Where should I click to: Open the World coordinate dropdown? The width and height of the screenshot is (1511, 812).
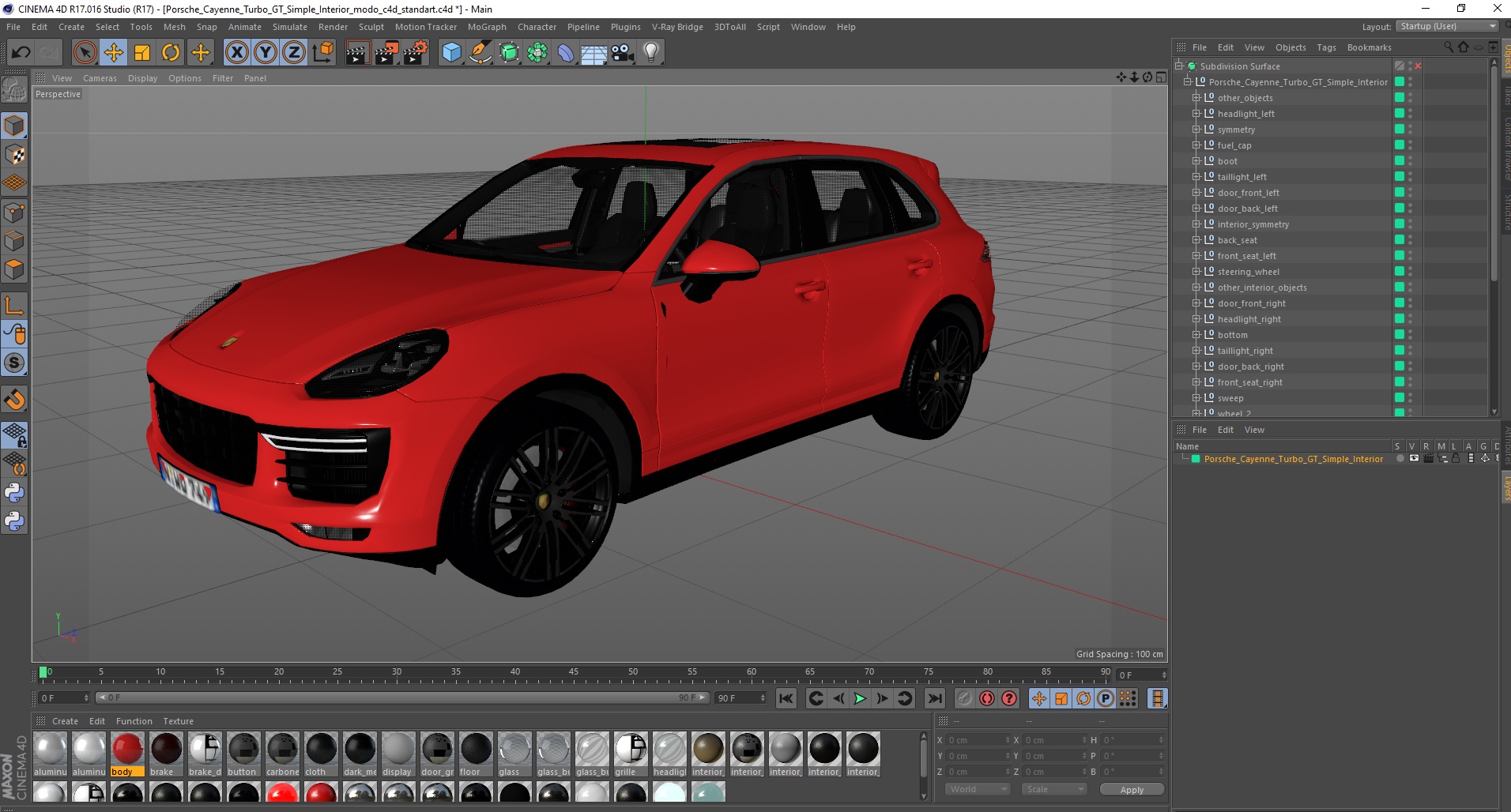coord(978,789)
